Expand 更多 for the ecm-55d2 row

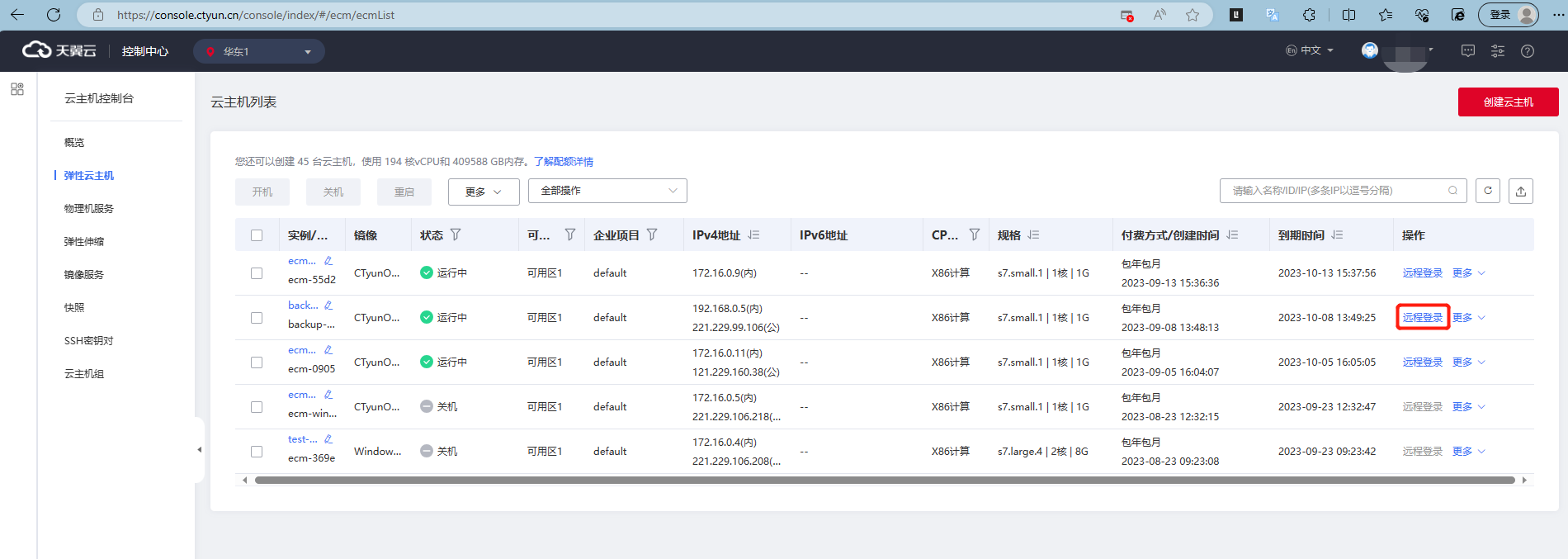coord(1468,273)
